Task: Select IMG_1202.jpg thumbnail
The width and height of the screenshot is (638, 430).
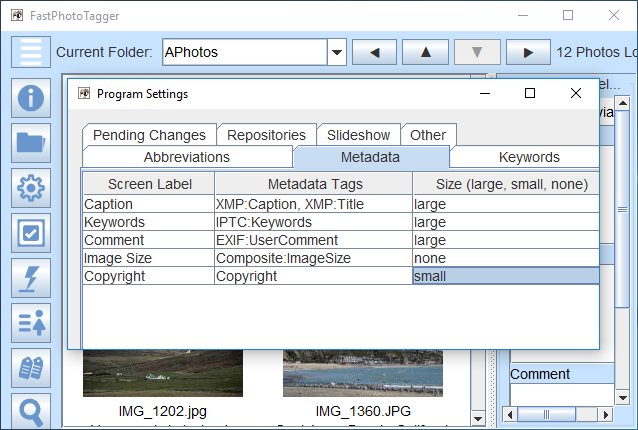Action: (163, 373)
